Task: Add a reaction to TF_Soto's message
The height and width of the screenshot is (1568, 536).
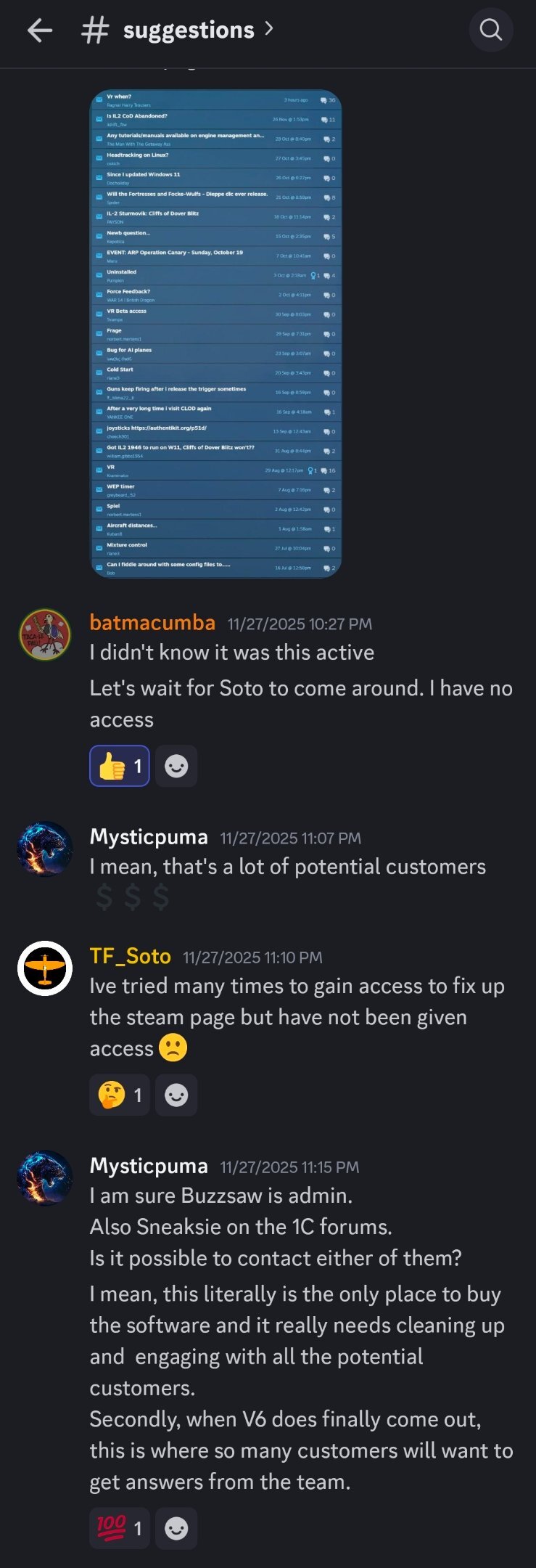Action: (x=176, y=1095)
